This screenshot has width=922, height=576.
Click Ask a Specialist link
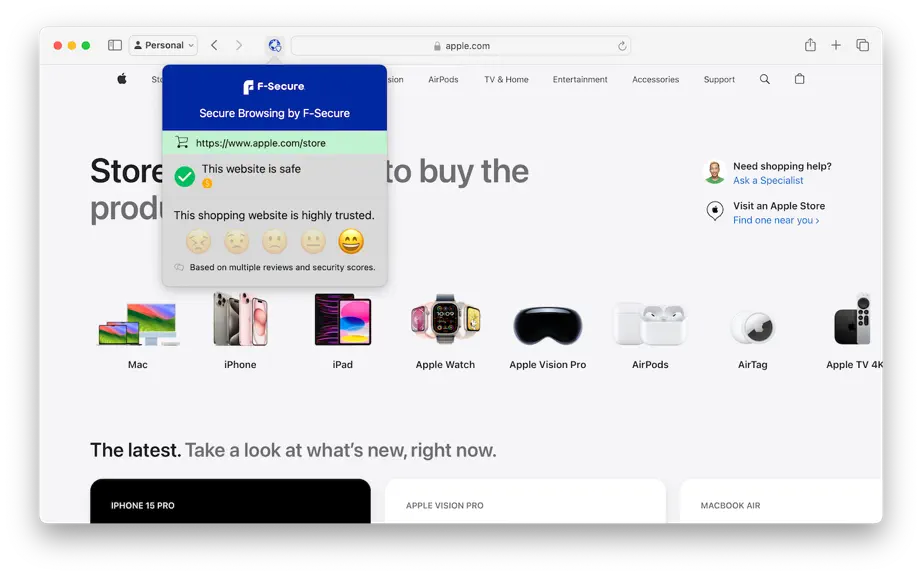tap(768, 180)
